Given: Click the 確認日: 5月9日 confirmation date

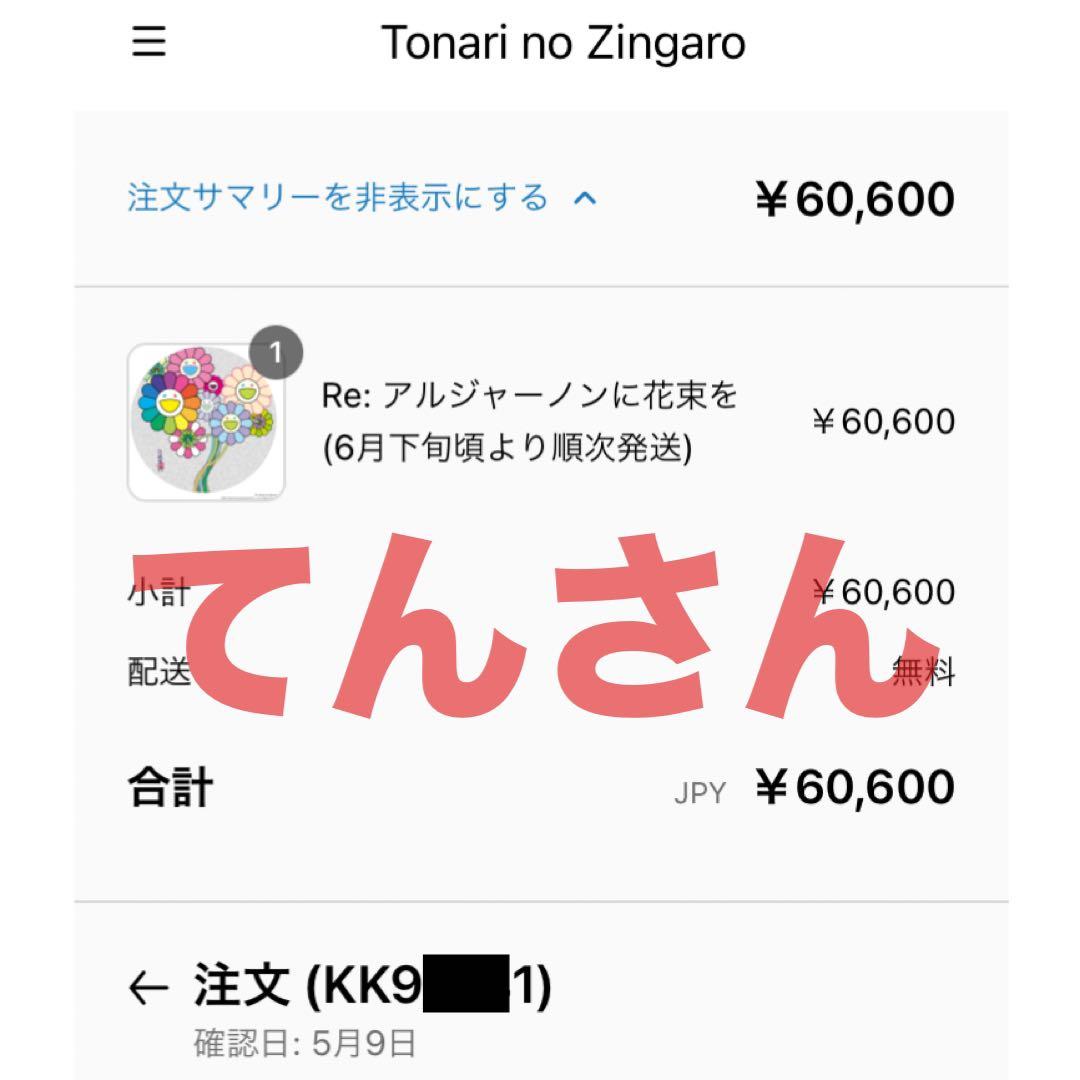Looking at the screenshot, I should point(304,1045).
